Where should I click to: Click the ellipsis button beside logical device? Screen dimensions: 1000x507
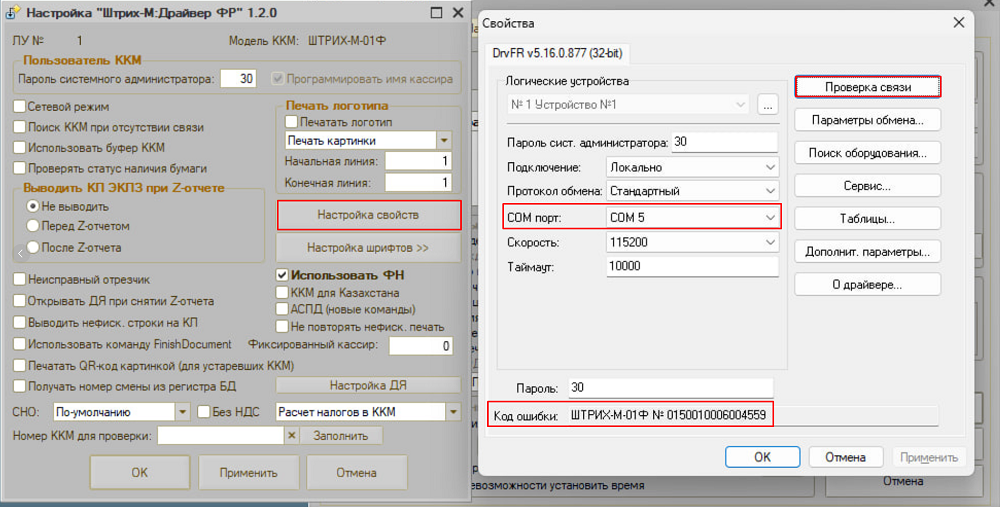[x=768, y=104]
